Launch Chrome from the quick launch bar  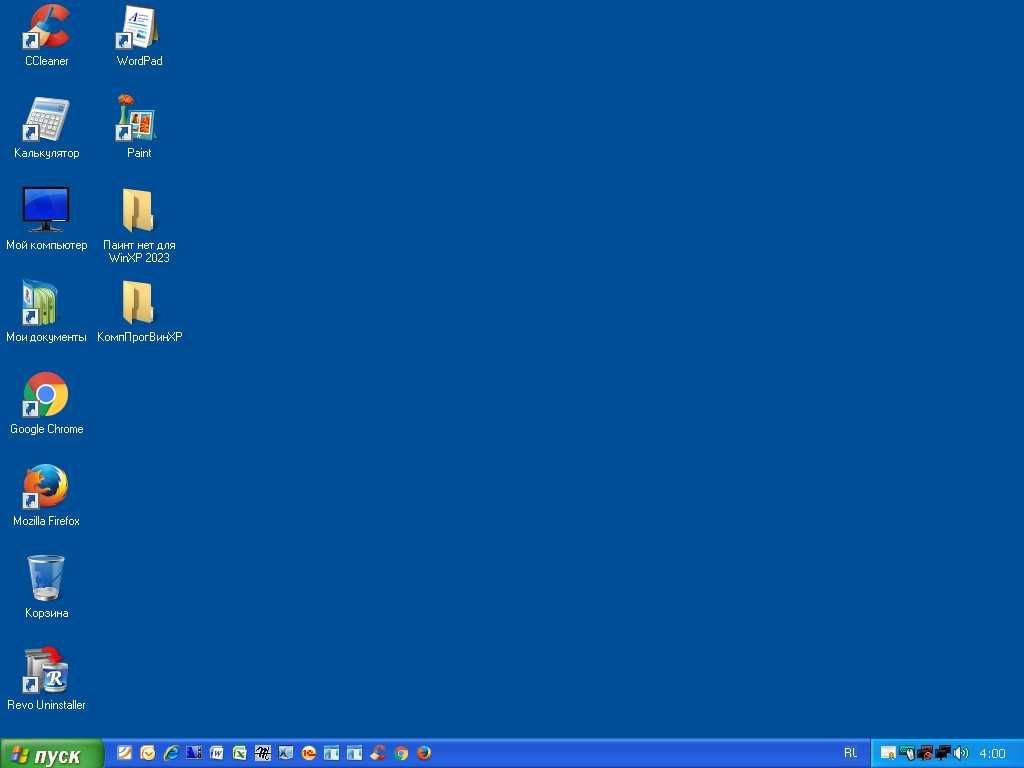(401, 753)
